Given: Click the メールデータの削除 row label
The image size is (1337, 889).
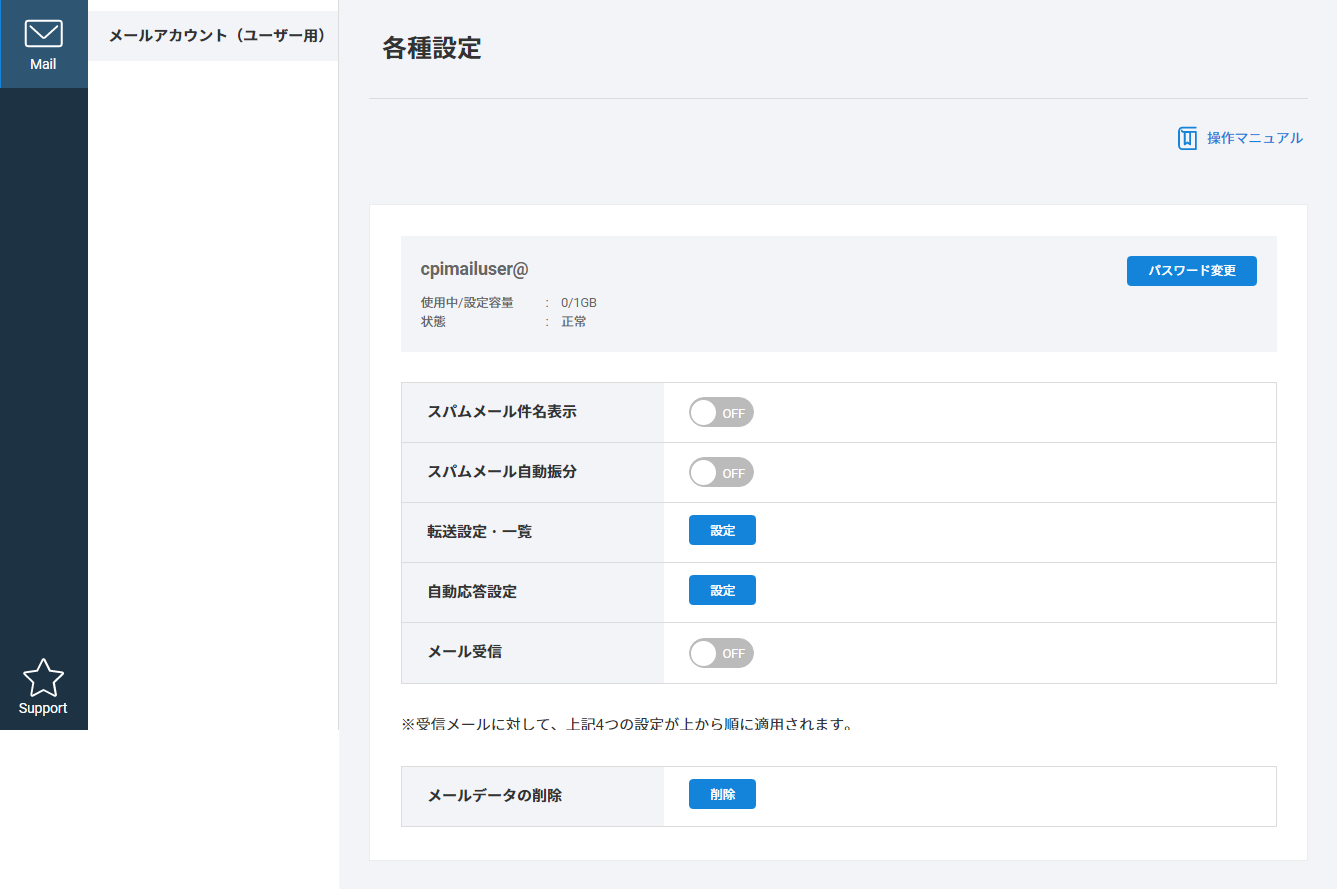Looking at the screenshot, I should (x=494, y=796).
